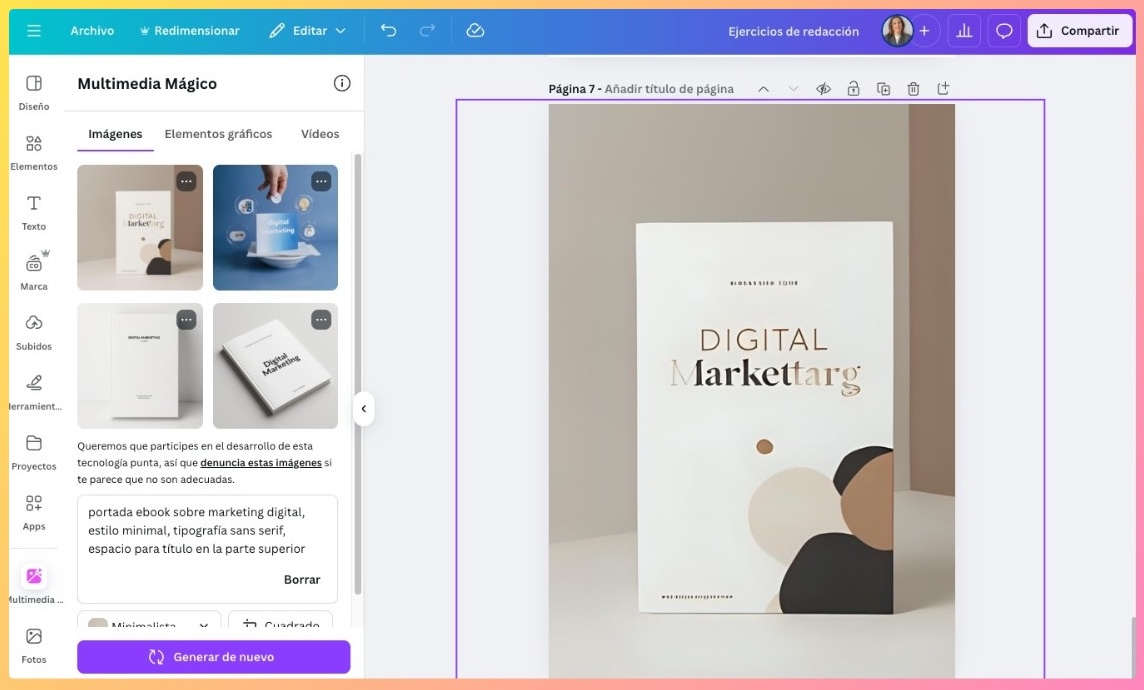This screenshot has height=690, width=1144.
Task: Open the main hamburger menu
Action: 34,31
